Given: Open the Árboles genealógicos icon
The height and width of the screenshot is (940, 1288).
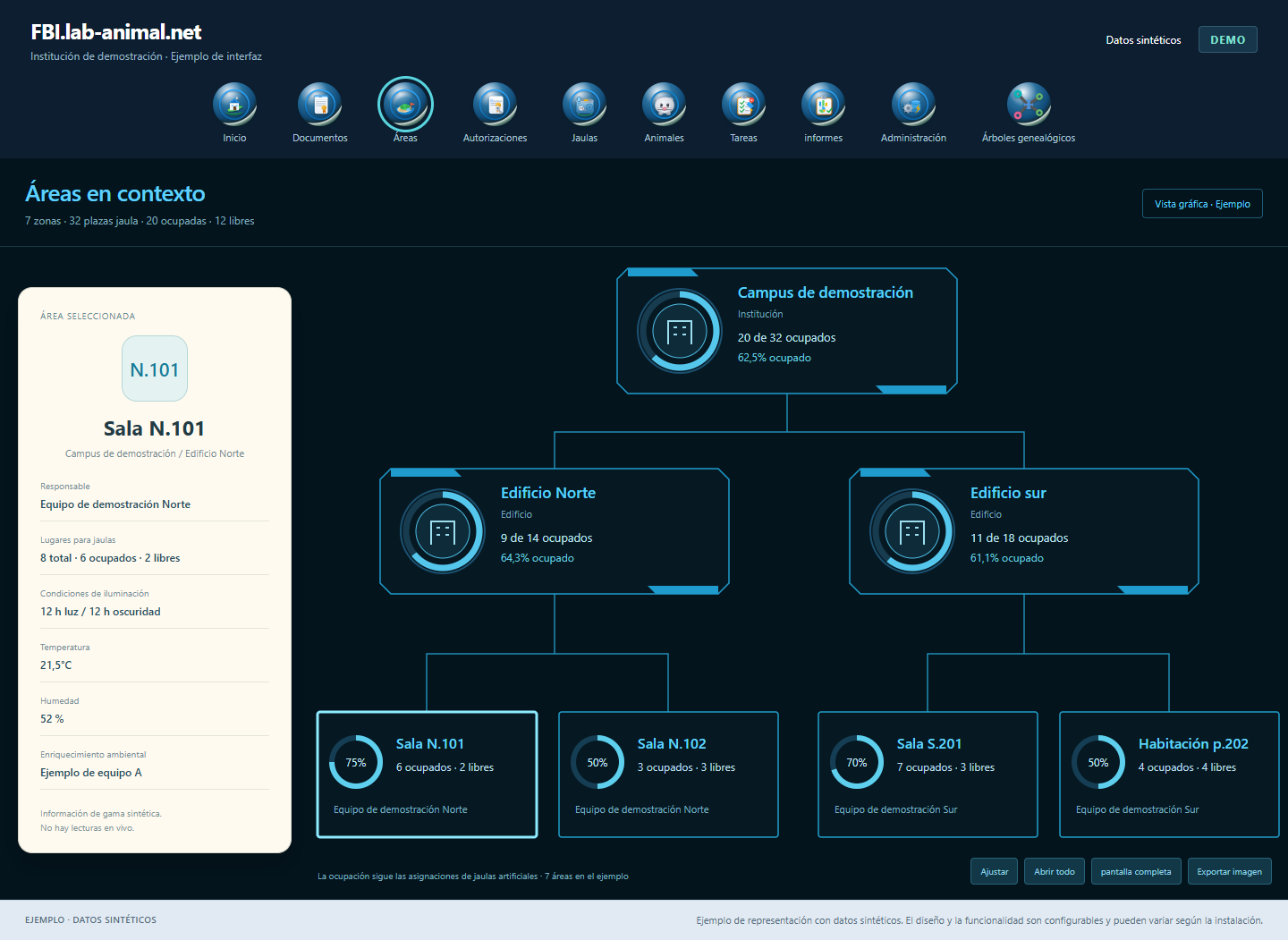Looking at the screenshot, I should click(x=1029, y=105).
